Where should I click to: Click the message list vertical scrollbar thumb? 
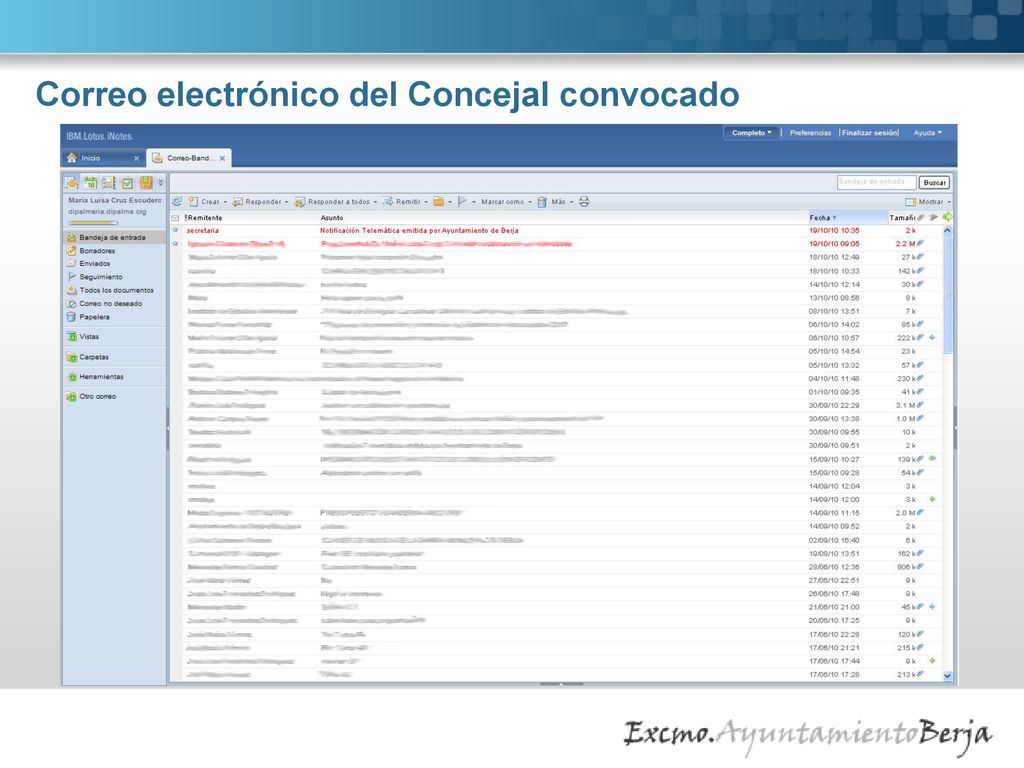(948, 294)
